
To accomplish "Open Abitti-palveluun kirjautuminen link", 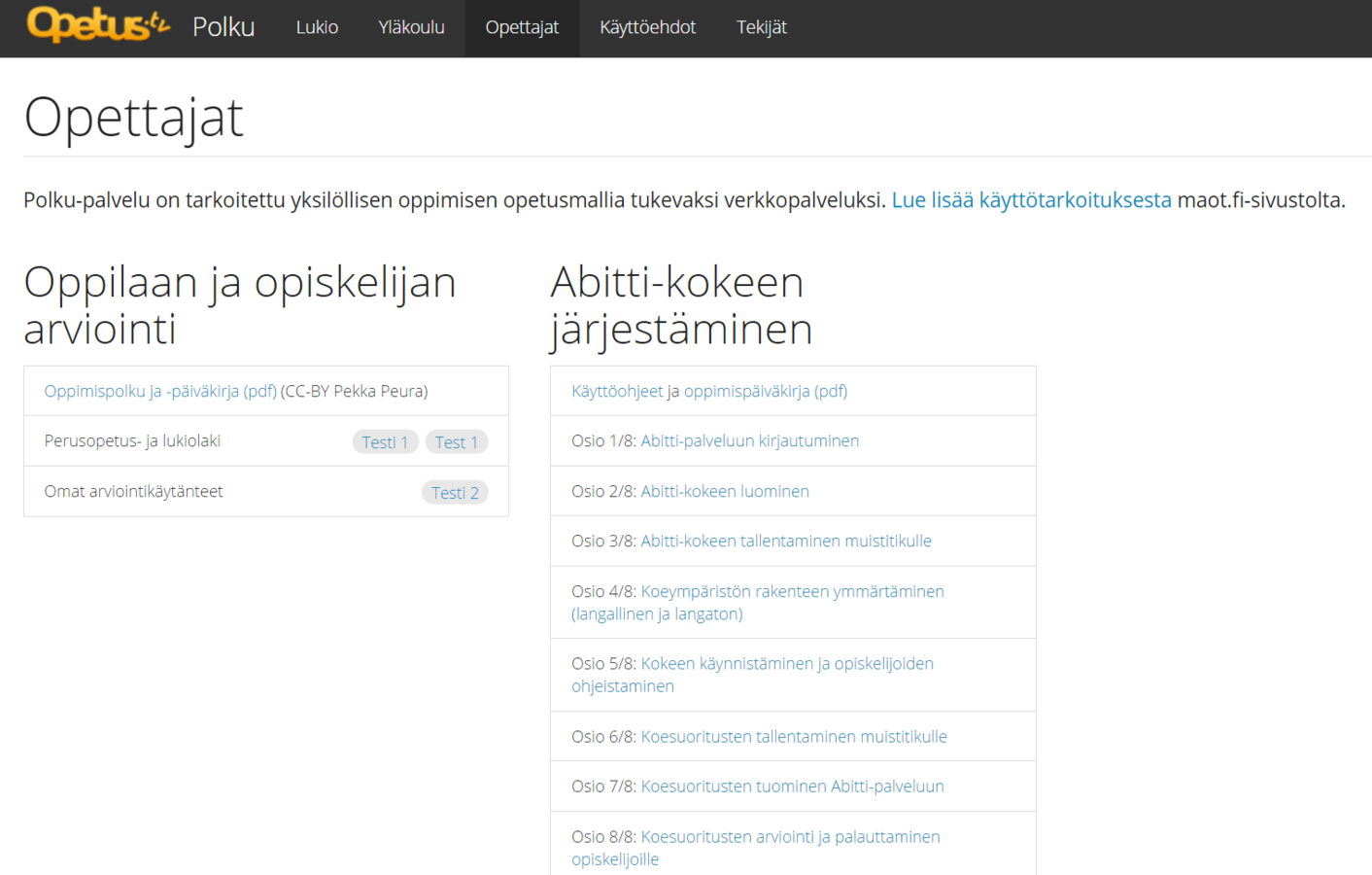I will click(x=750, y=440).
